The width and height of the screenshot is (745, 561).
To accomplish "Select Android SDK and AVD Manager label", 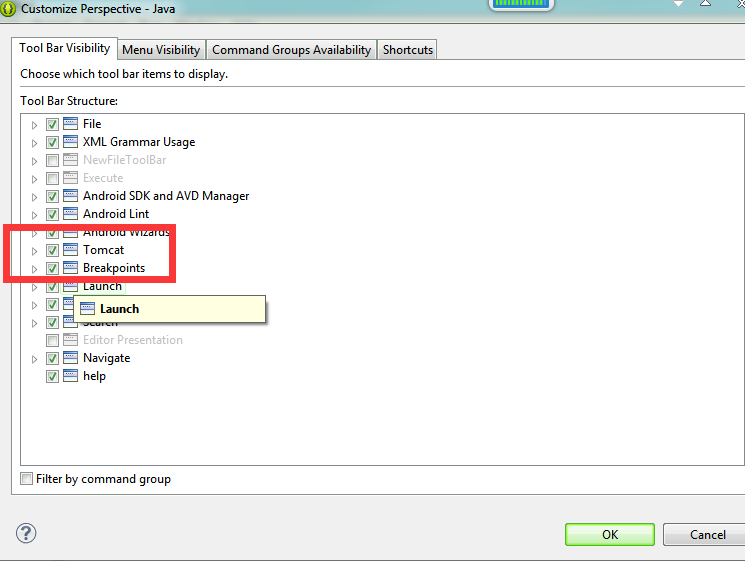I will [x=166, y=196].
